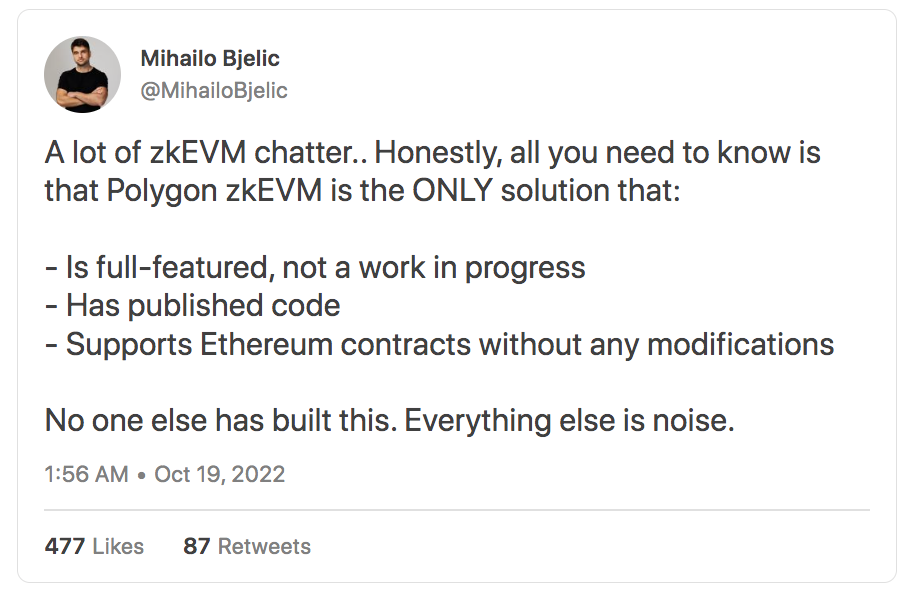
Task: Click the 477 like count number
Action: coord(65,546)
